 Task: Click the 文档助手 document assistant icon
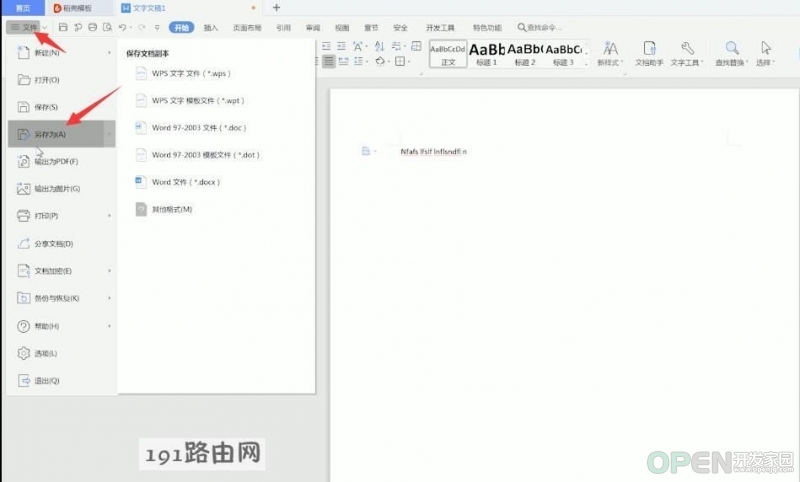pyautogui.click(x=649, y=54)
